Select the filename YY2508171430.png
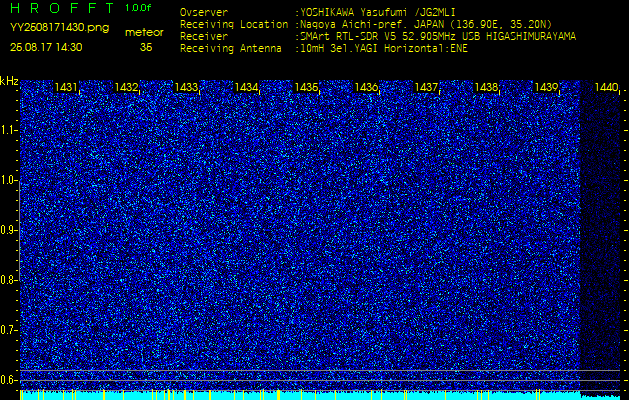 point(59,28)
